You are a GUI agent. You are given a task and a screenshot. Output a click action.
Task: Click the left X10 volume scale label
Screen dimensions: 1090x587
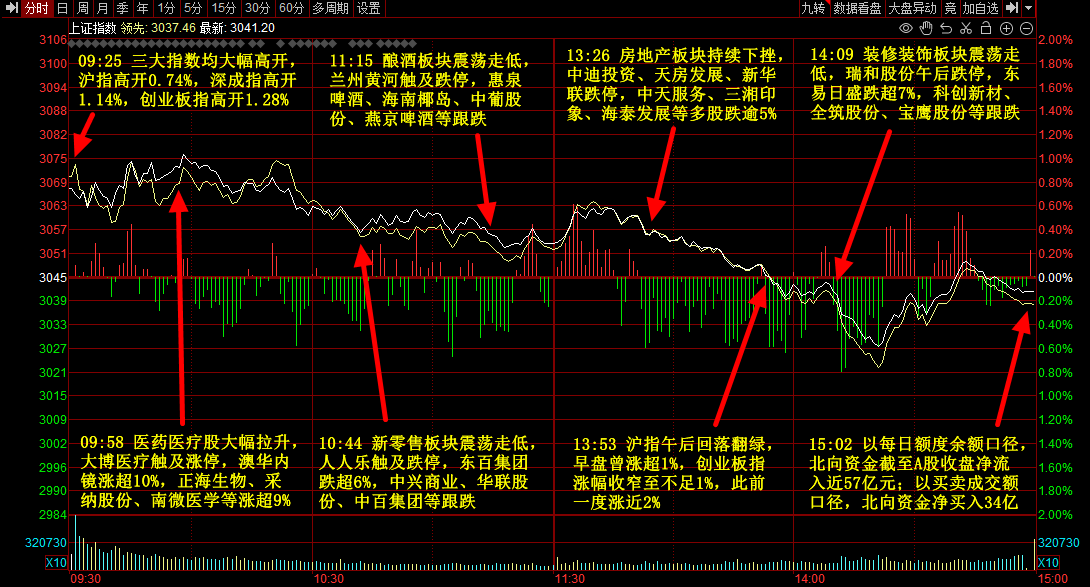[56, 563]
